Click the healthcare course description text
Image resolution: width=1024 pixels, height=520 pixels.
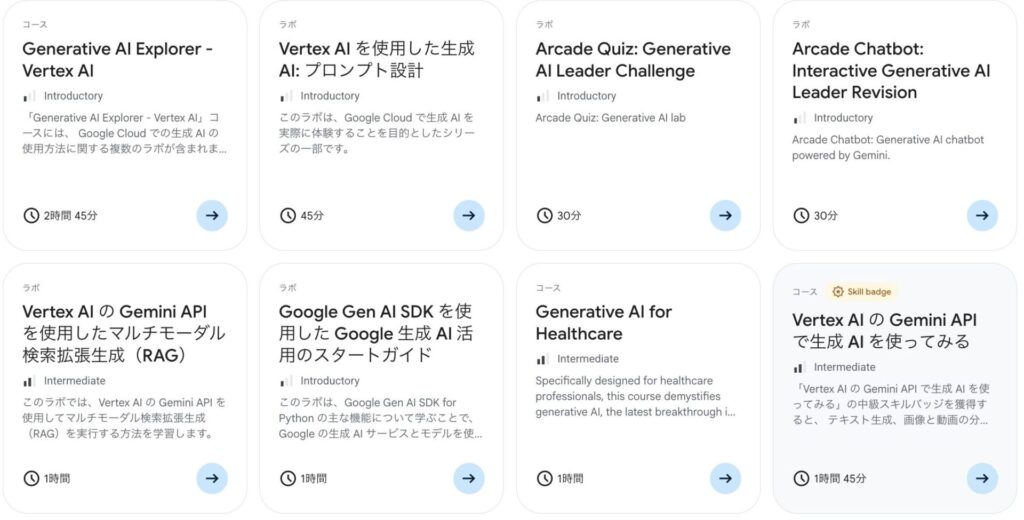coord(635,396)
